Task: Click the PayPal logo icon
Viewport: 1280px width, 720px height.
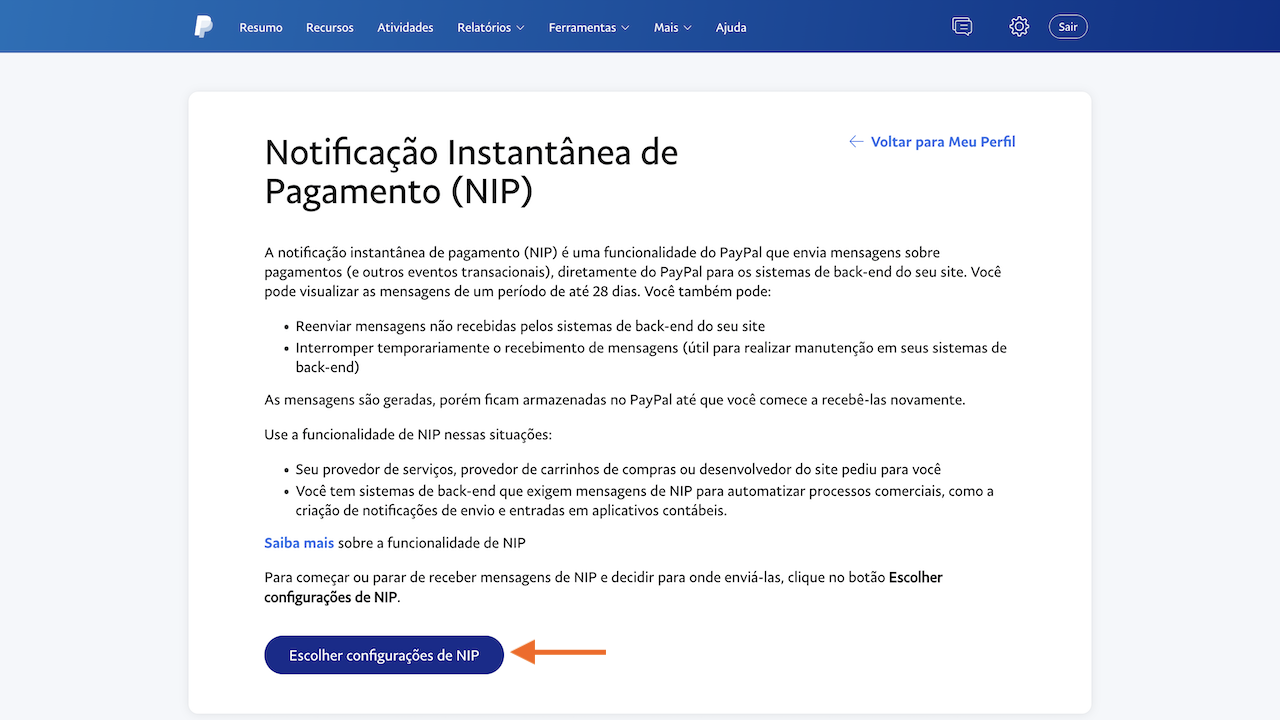Action: coord(204,27)
